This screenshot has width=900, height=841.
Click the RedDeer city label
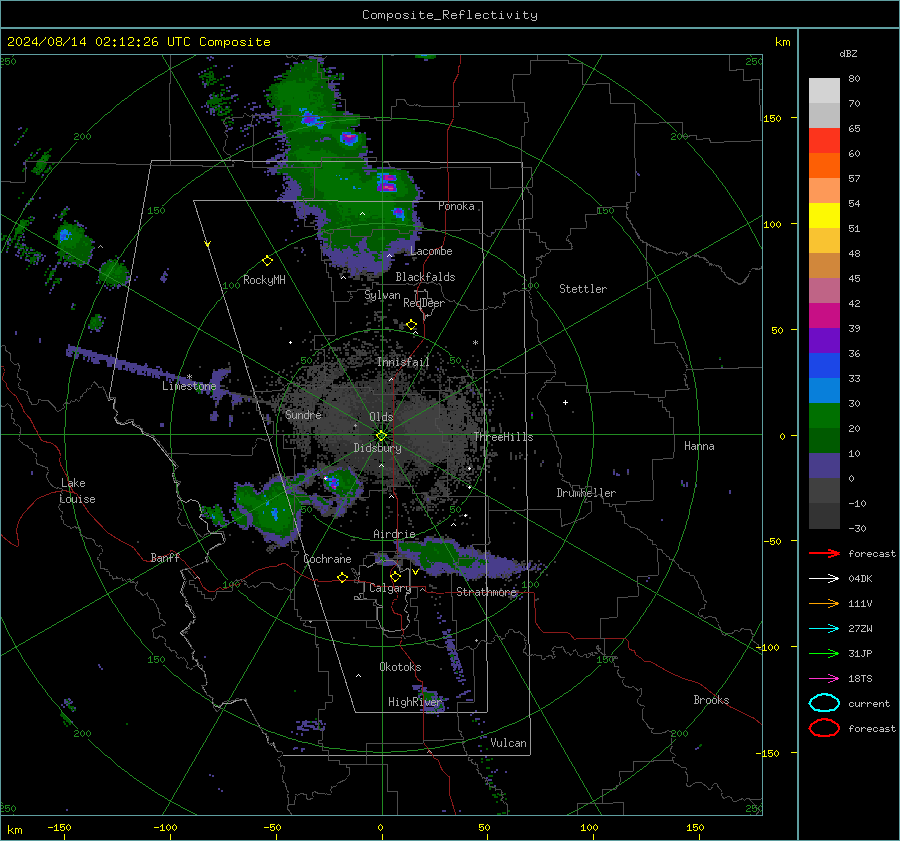424,303
